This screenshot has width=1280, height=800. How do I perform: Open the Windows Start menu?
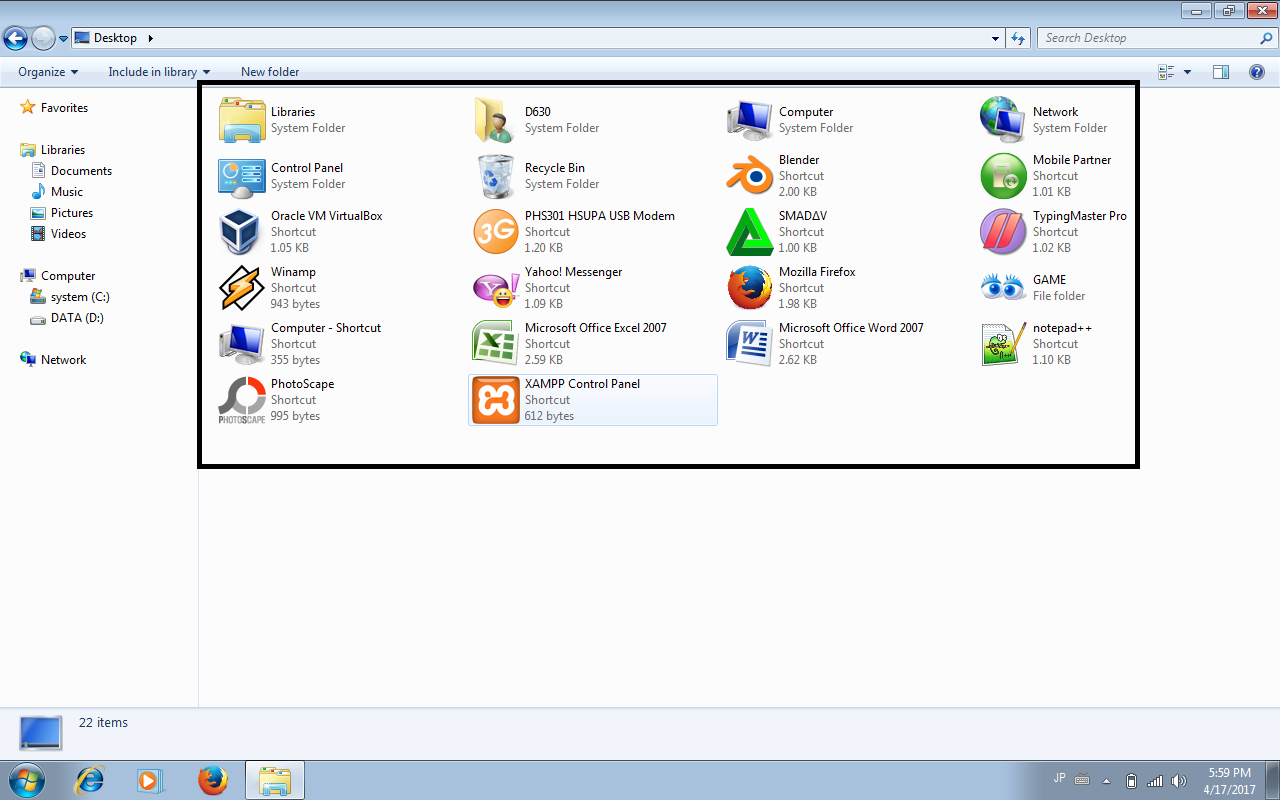26,780
